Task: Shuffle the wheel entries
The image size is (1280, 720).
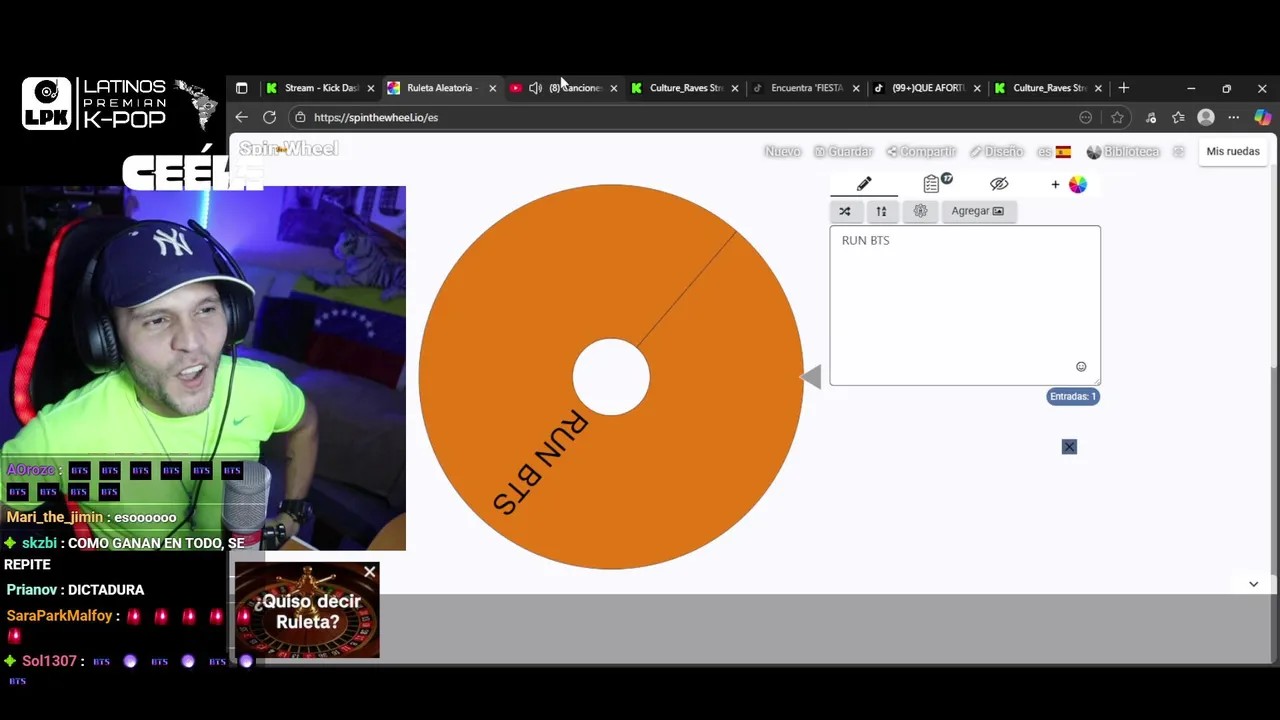Action: pyautogui.click(x=845, y=211)
